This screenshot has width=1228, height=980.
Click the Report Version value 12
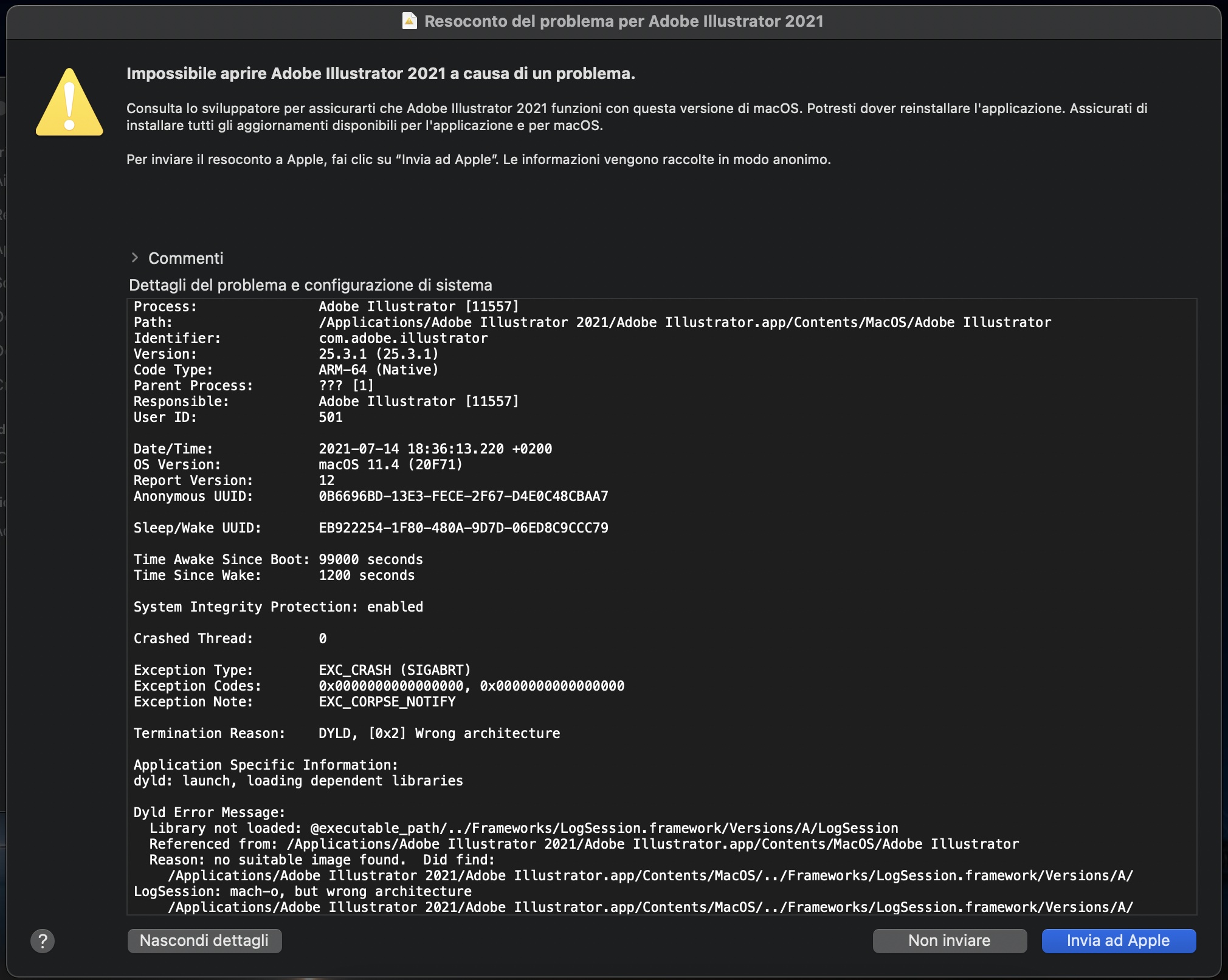(327, 480)
